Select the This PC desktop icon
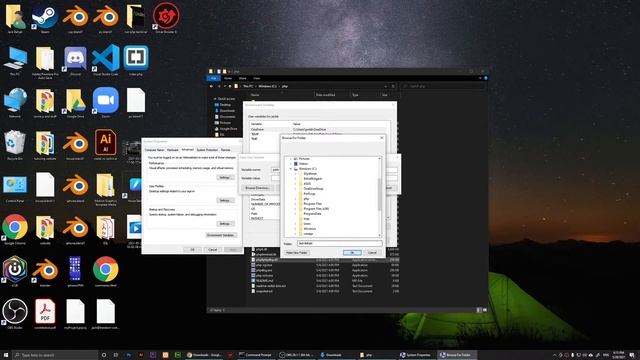 click(15, 60)
